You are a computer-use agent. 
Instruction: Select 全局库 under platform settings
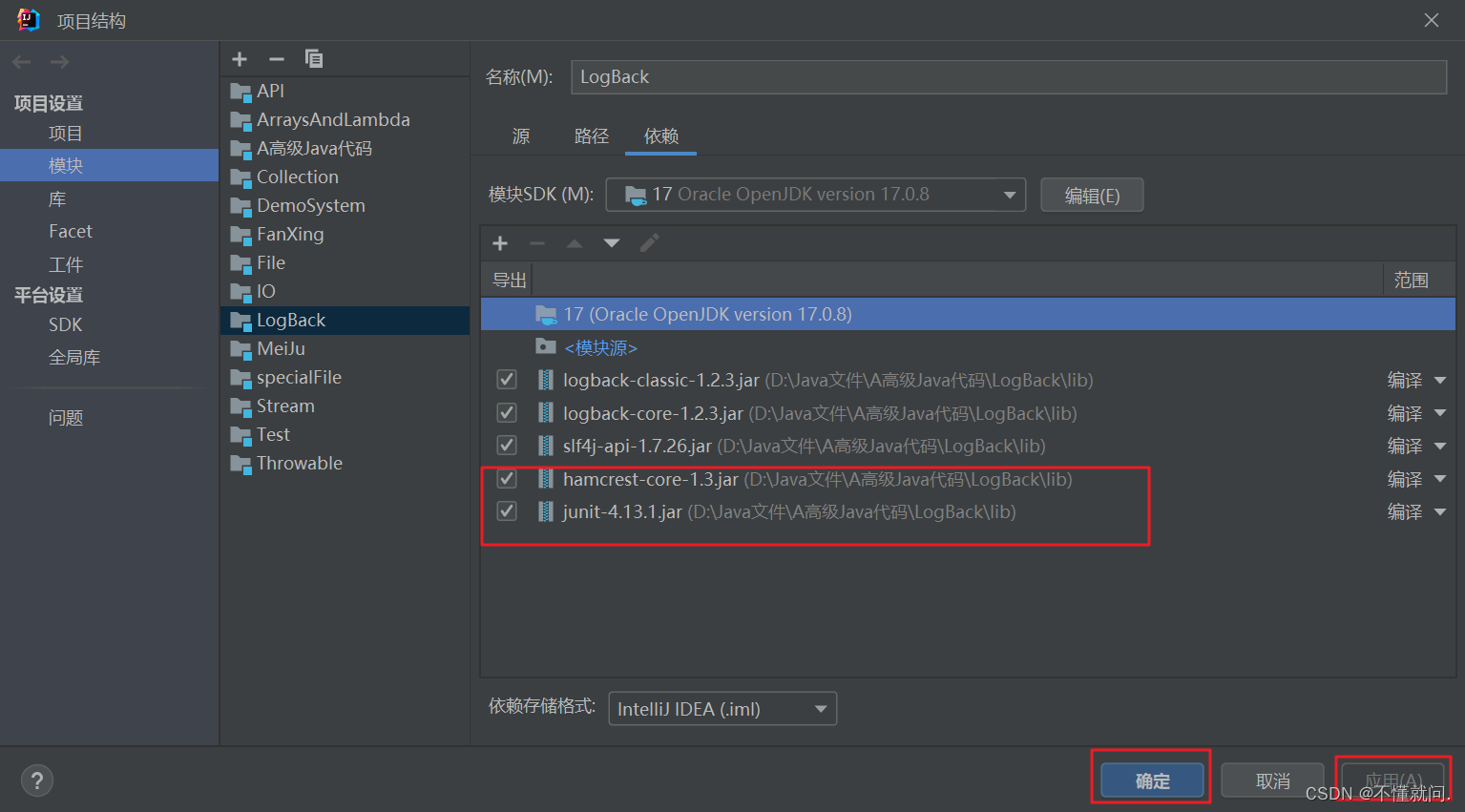point(74,357)
